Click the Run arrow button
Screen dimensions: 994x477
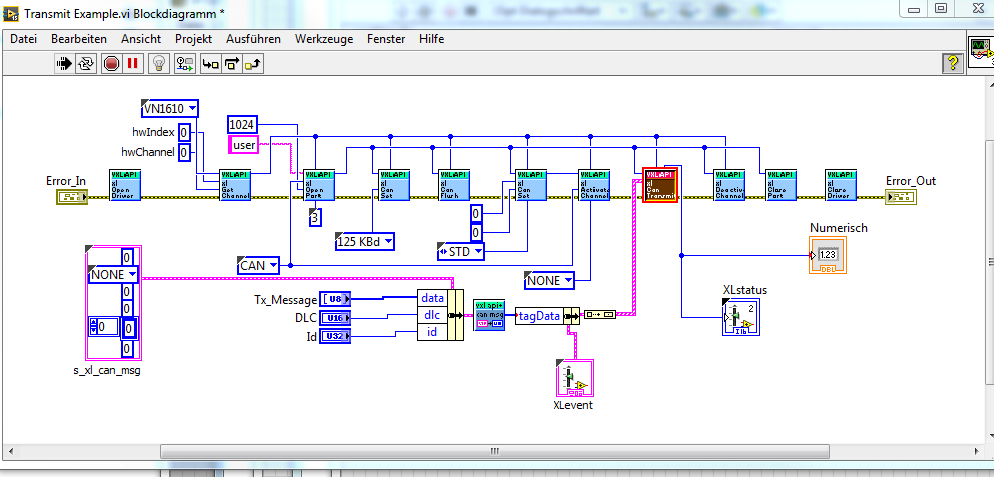click(65, 63)
